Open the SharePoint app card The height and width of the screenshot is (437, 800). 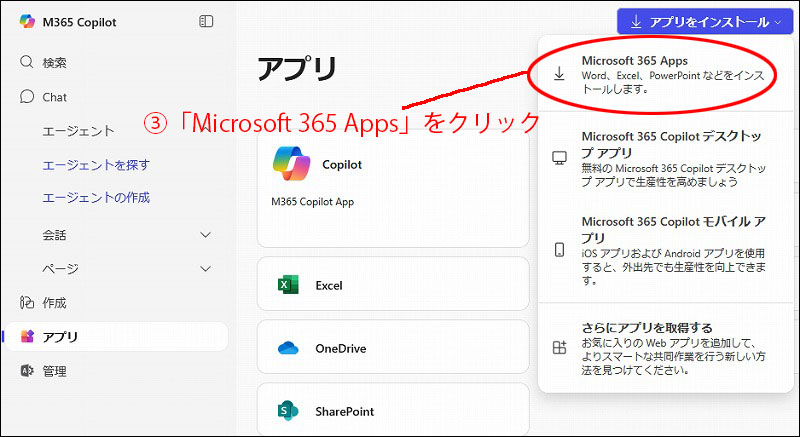click(x=393, y=409)
